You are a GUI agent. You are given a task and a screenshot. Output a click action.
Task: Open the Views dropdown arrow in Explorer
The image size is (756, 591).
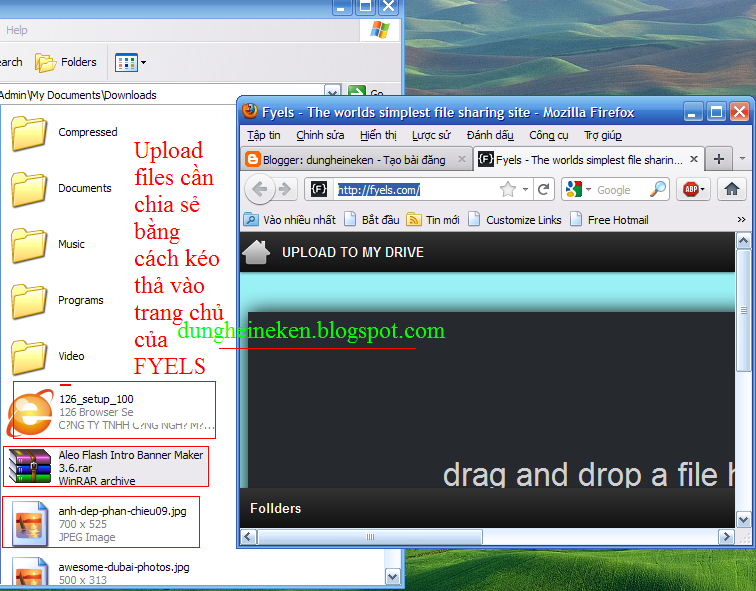(143, 63)
